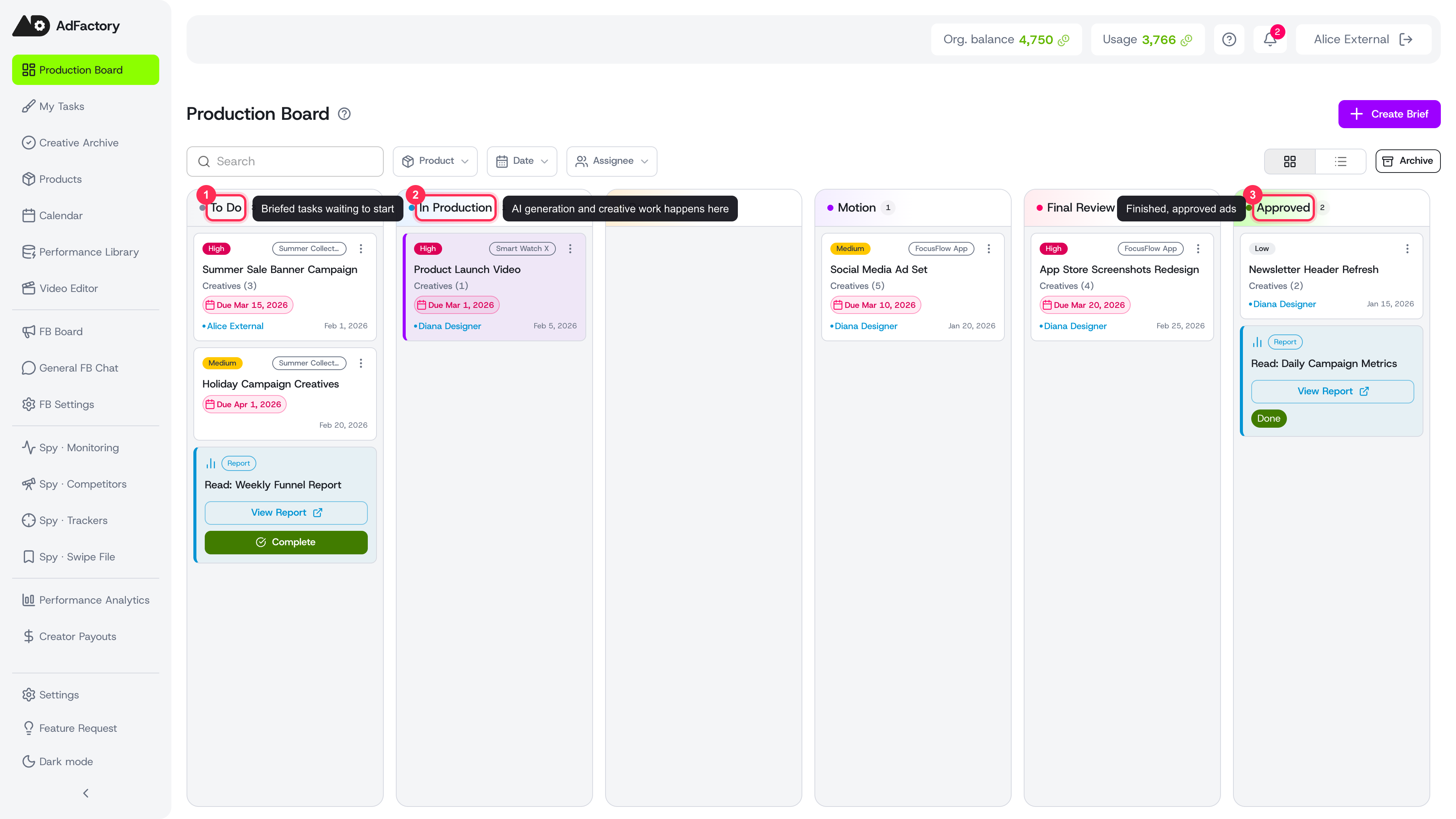Open FB Board
Screen dimensions: 1456x819
point(86,332)
